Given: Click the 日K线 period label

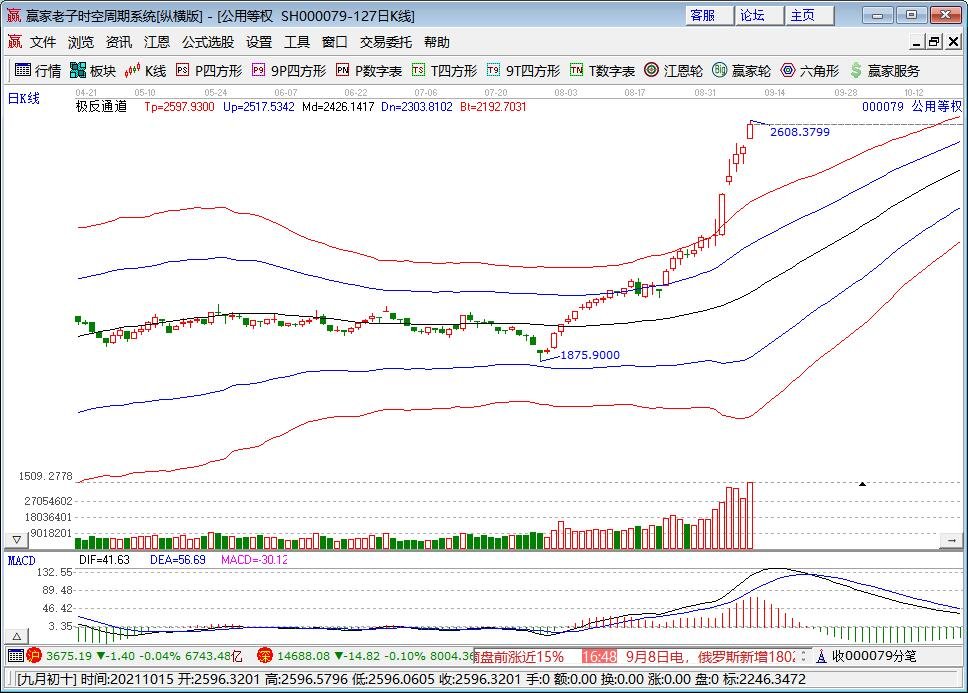Looking at the screenshot, I should click(x=23, y=98).
